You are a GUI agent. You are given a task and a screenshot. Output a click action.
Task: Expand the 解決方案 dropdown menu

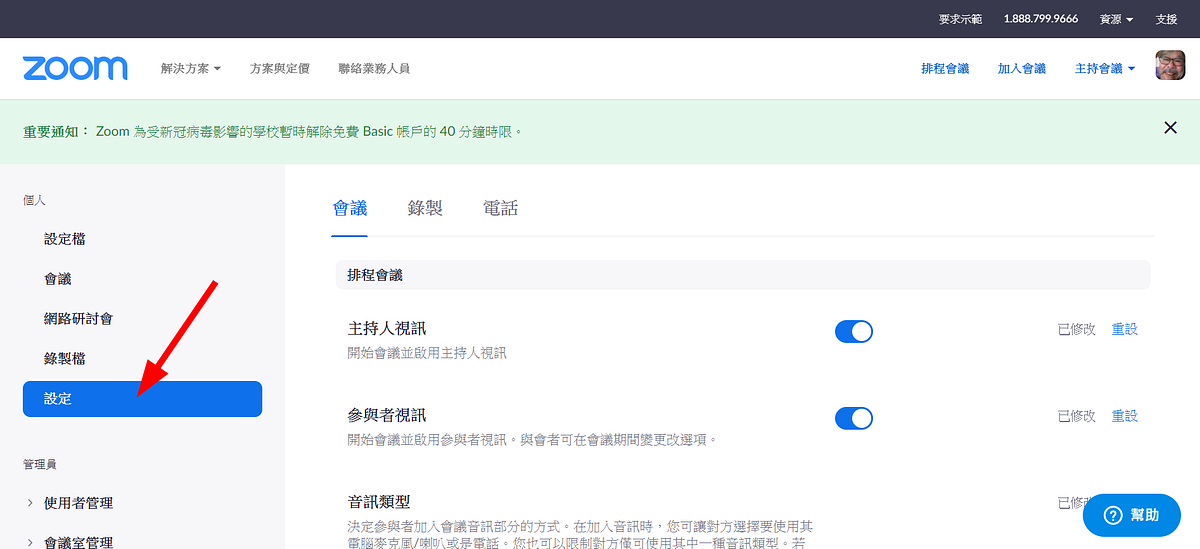pyautogui.click(x=190, y=69)
